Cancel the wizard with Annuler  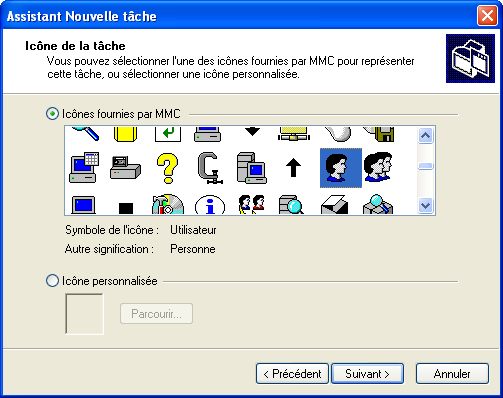(452, 374)
